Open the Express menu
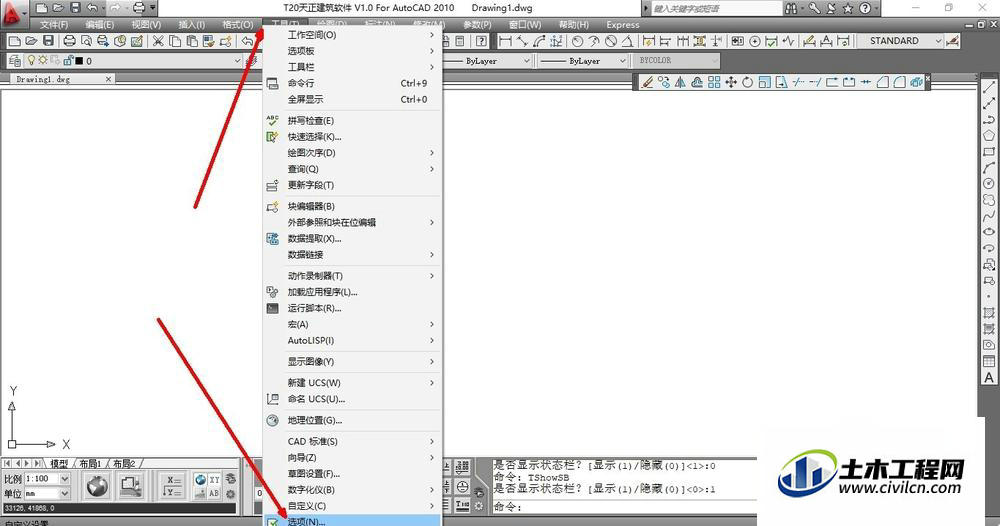1000x526 pixels. click(x=622, y=24)
